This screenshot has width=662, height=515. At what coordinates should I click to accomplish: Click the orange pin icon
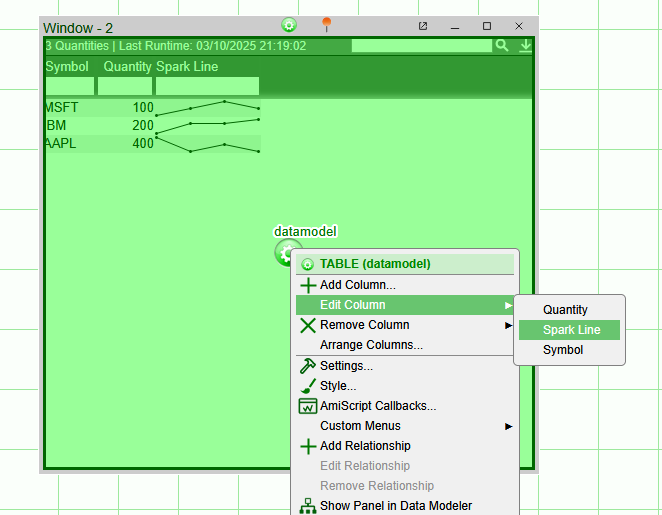[x=326, y=25]
